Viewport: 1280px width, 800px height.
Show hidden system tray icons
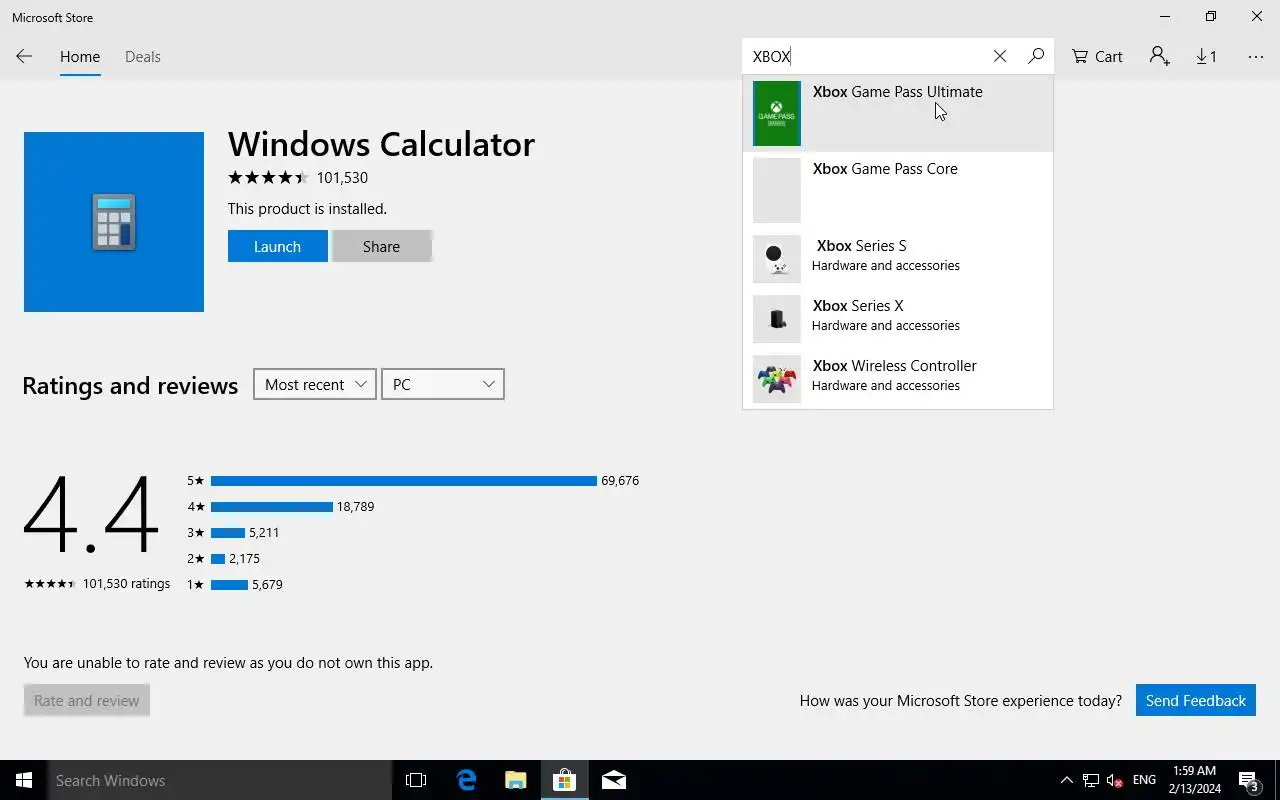[1066, 780]
